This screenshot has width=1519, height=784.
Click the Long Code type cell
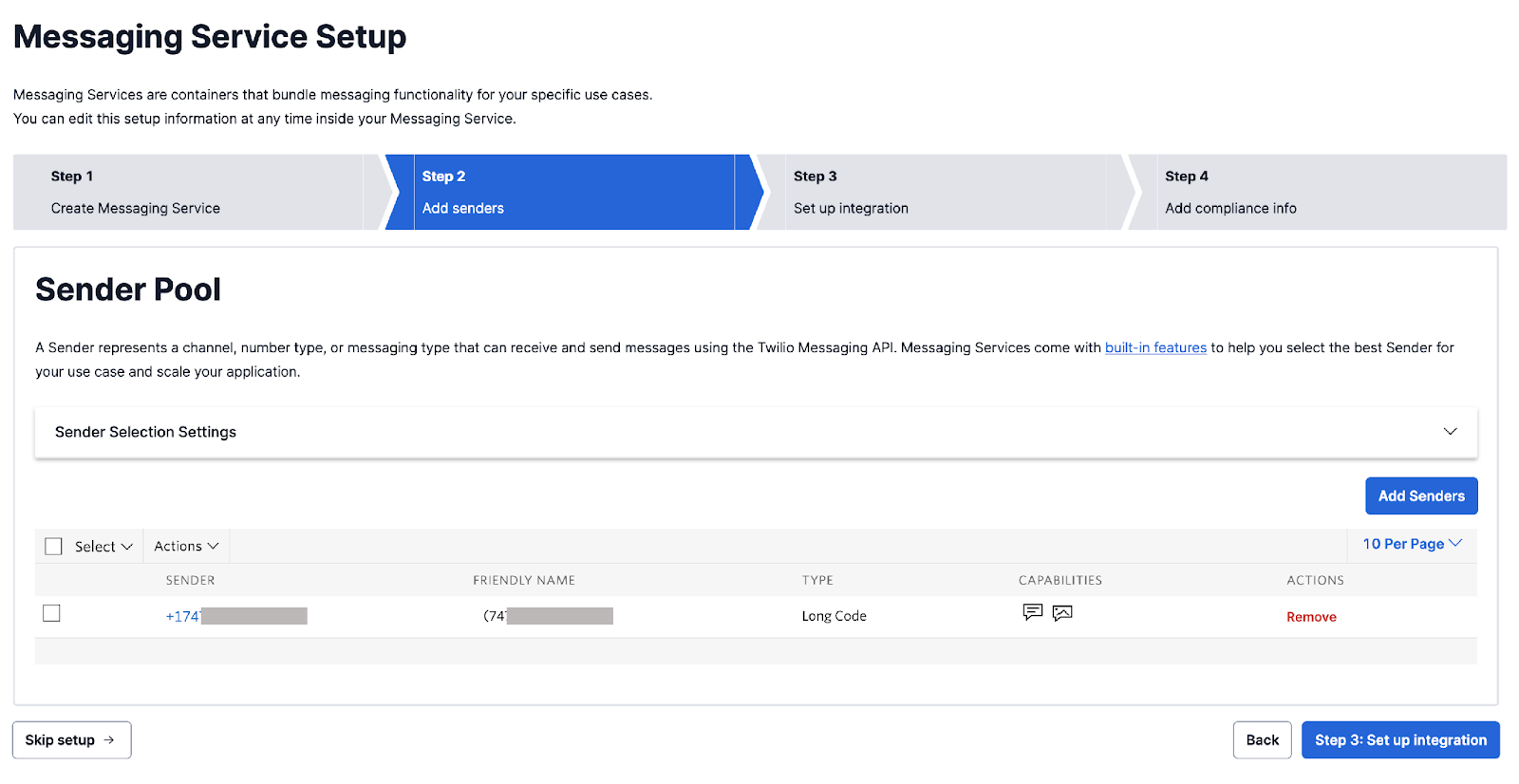click(834, 616)
